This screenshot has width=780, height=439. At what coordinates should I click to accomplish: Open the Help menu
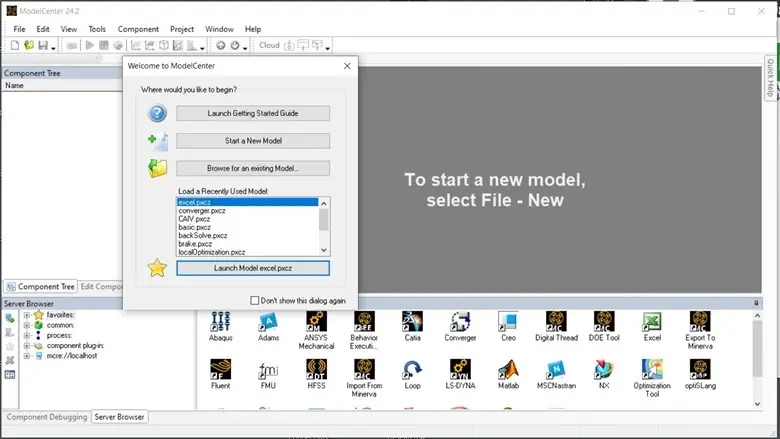tap(253, 29)
